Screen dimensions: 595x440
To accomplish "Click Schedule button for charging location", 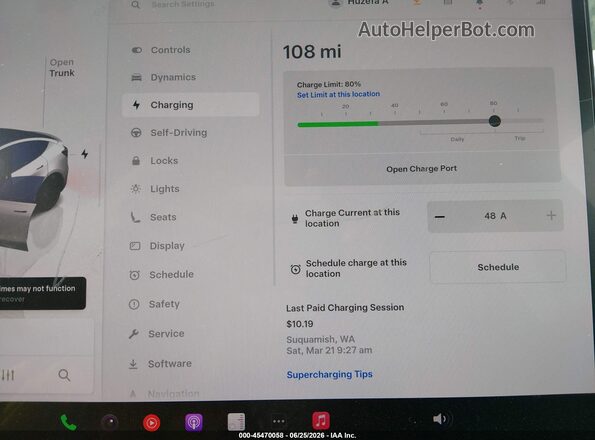I will [498, 267].
